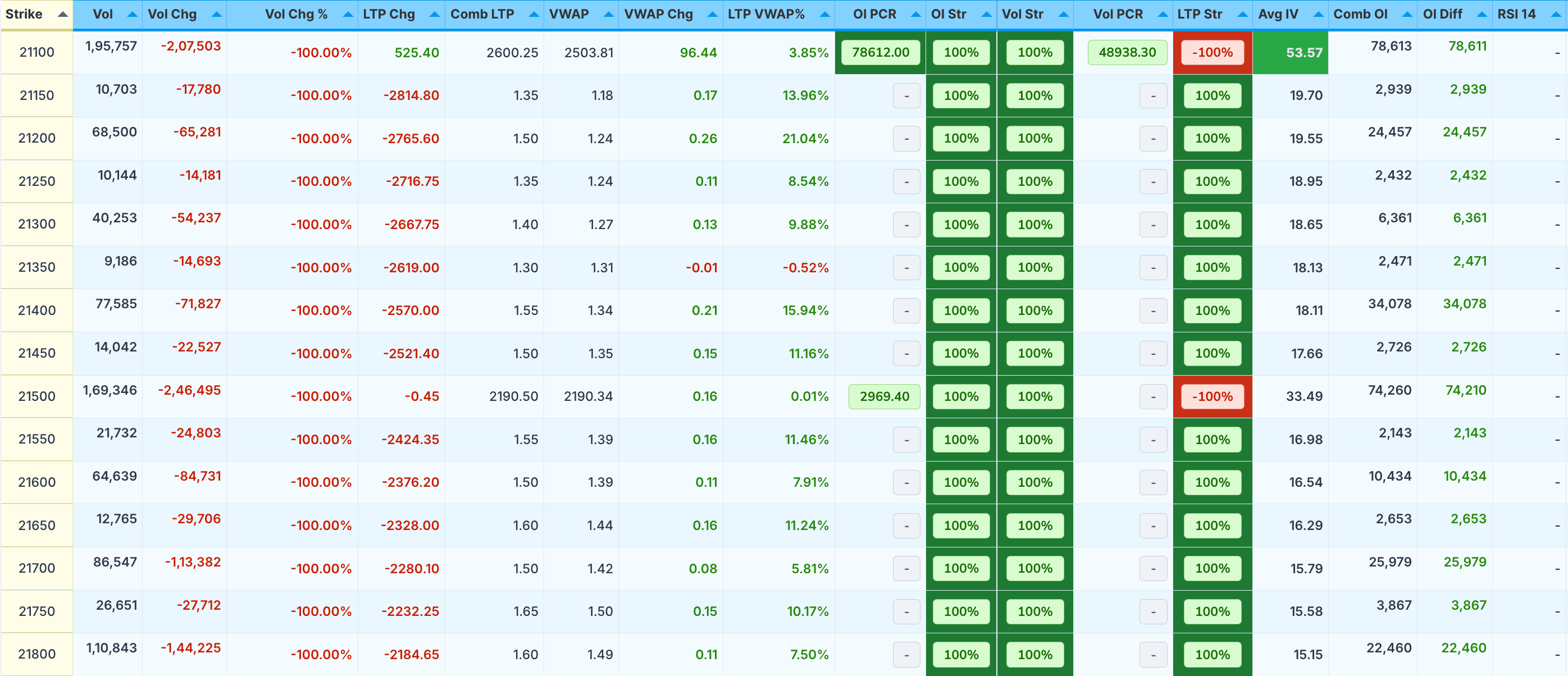Select strike 21150 row cell
Viewport: 1568px width, 676px height.
37,95
